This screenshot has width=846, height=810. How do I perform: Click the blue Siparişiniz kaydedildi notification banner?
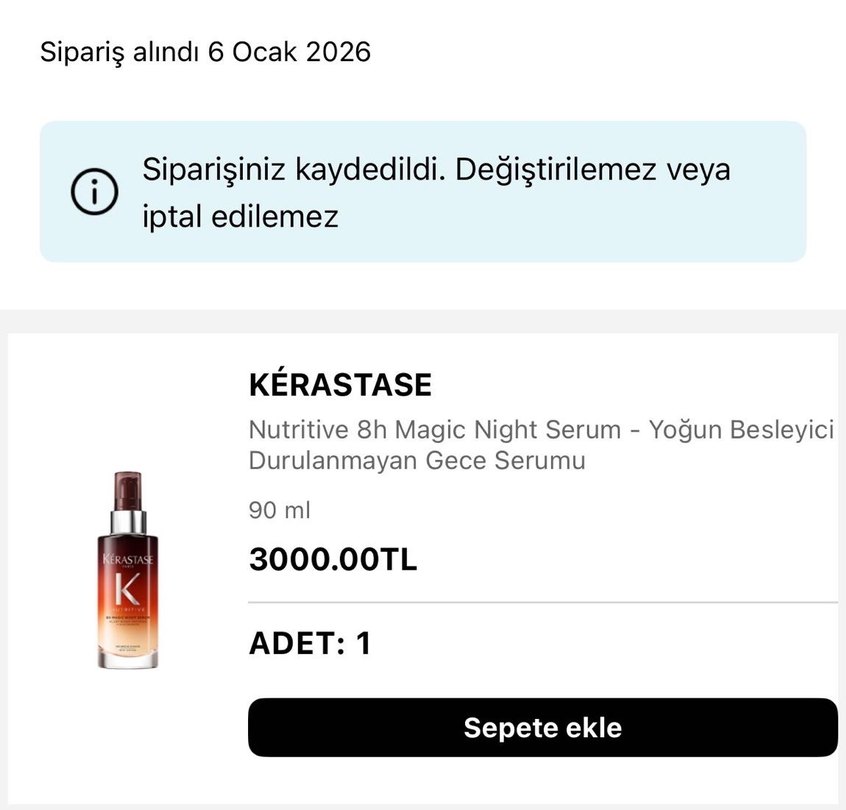tap(423, 191)
